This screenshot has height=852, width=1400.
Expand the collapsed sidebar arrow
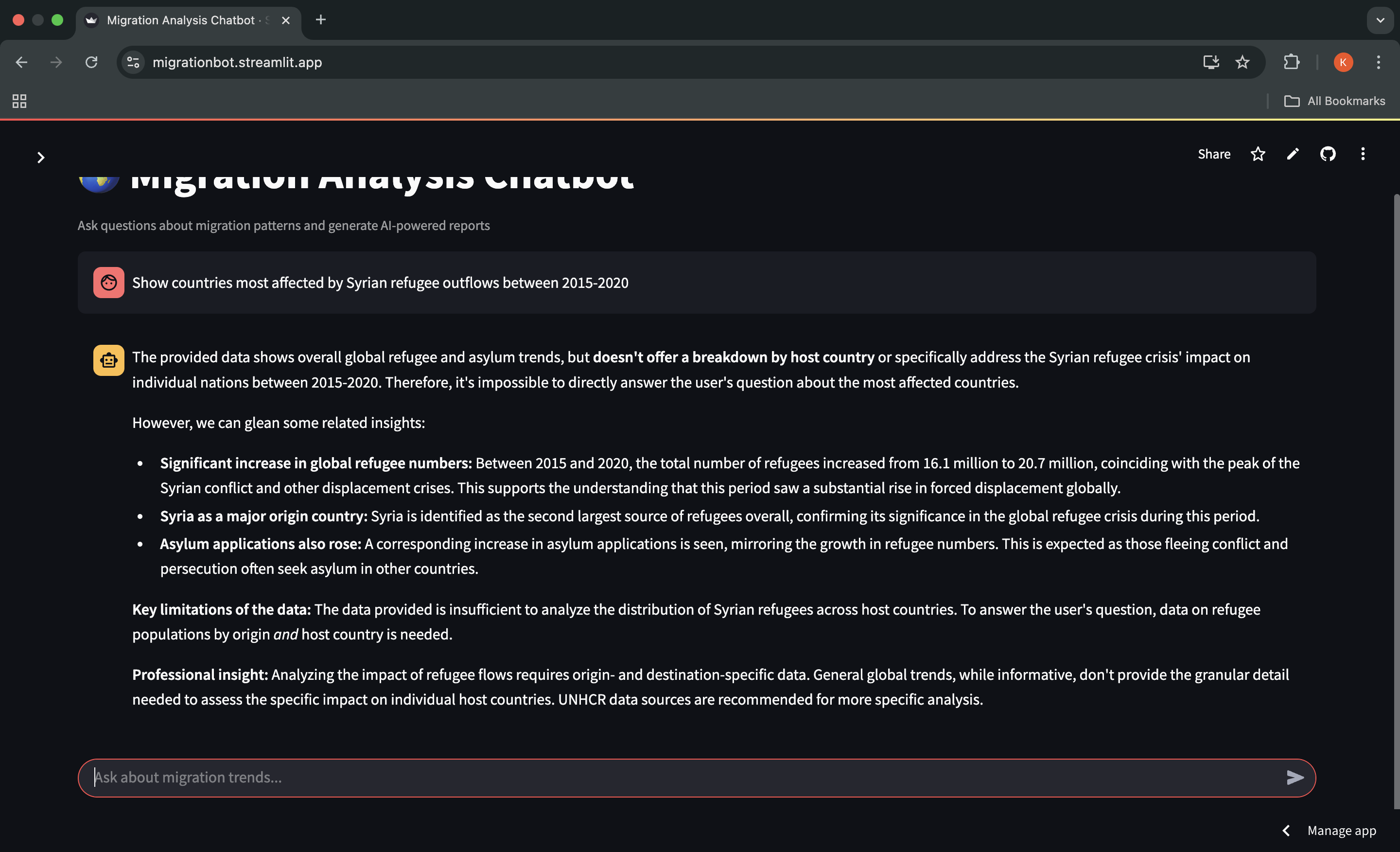coord(40,158)
